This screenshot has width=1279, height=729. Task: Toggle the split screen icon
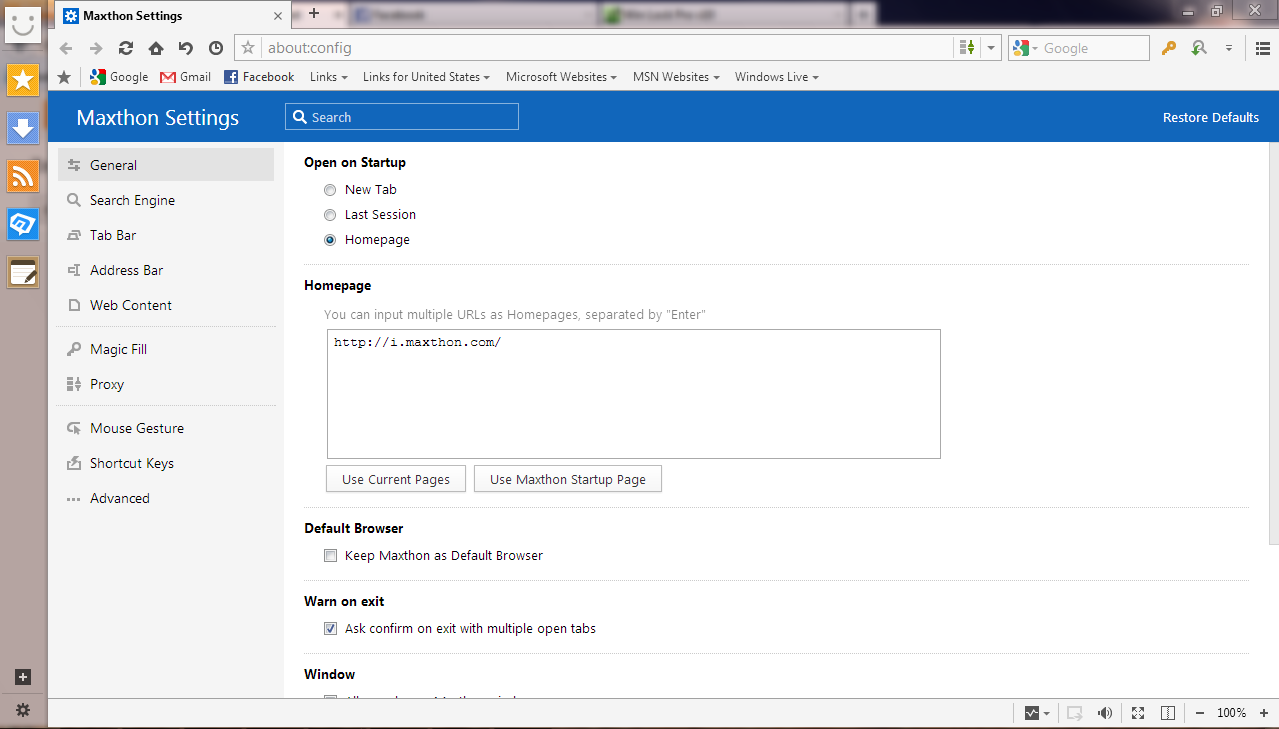1168,713
